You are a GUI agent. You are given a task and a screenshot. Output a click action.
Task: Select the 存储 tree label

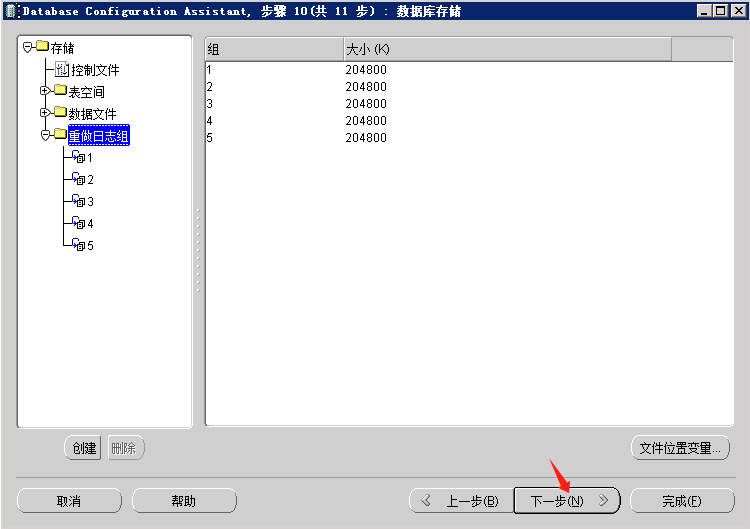(x=63, y=48)
